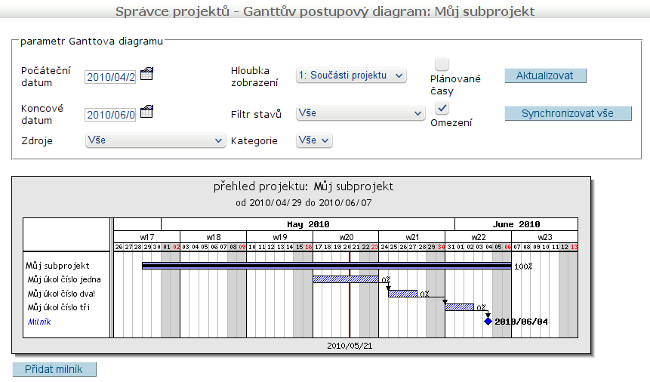Click the Můj úkol číslo dva bar
The height and width of the screenshot is (382, 650).
tap(403, 294)
